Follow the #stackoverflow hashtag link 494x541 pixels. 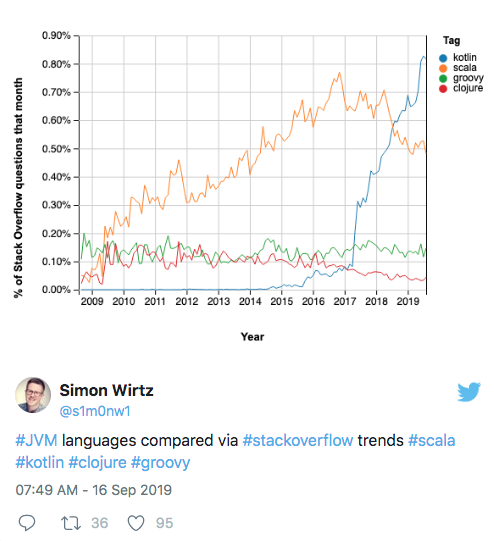coord(298,441)
